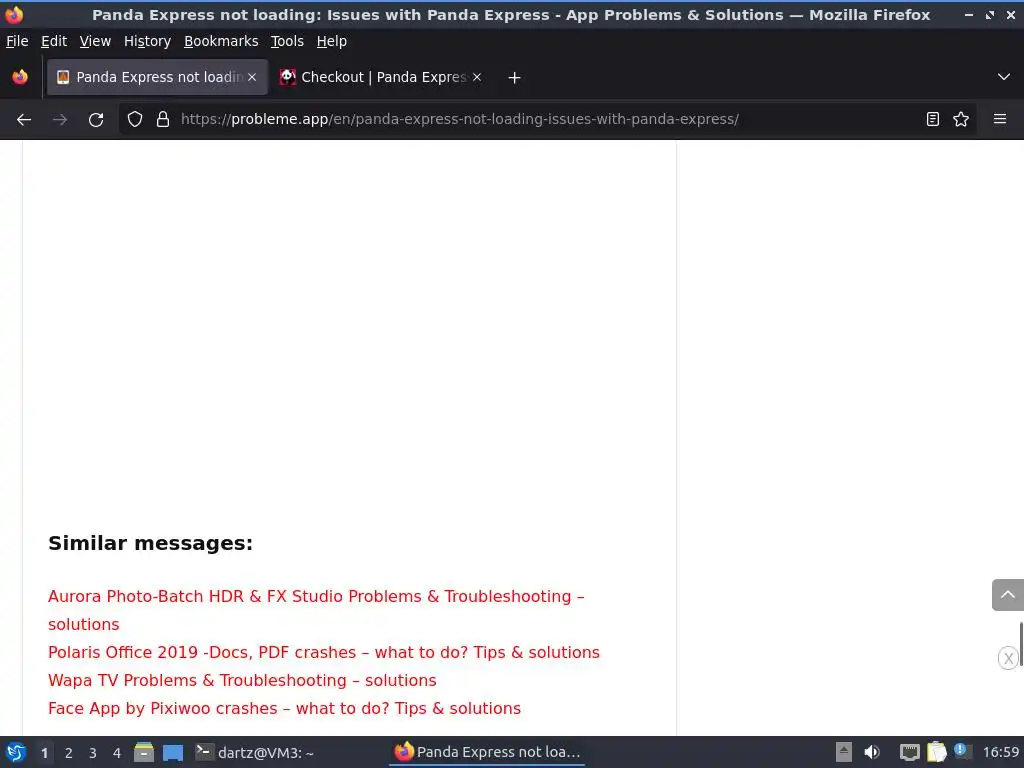1024x768 pixels.
Task: Open a new tab with plus button
Action: point(514,78)
